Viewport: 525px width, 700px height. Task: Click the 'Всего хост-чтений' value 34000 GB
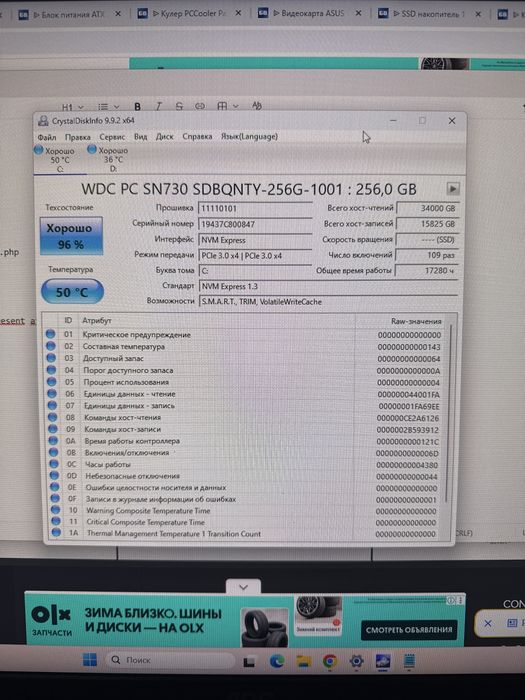coord(428,208)
